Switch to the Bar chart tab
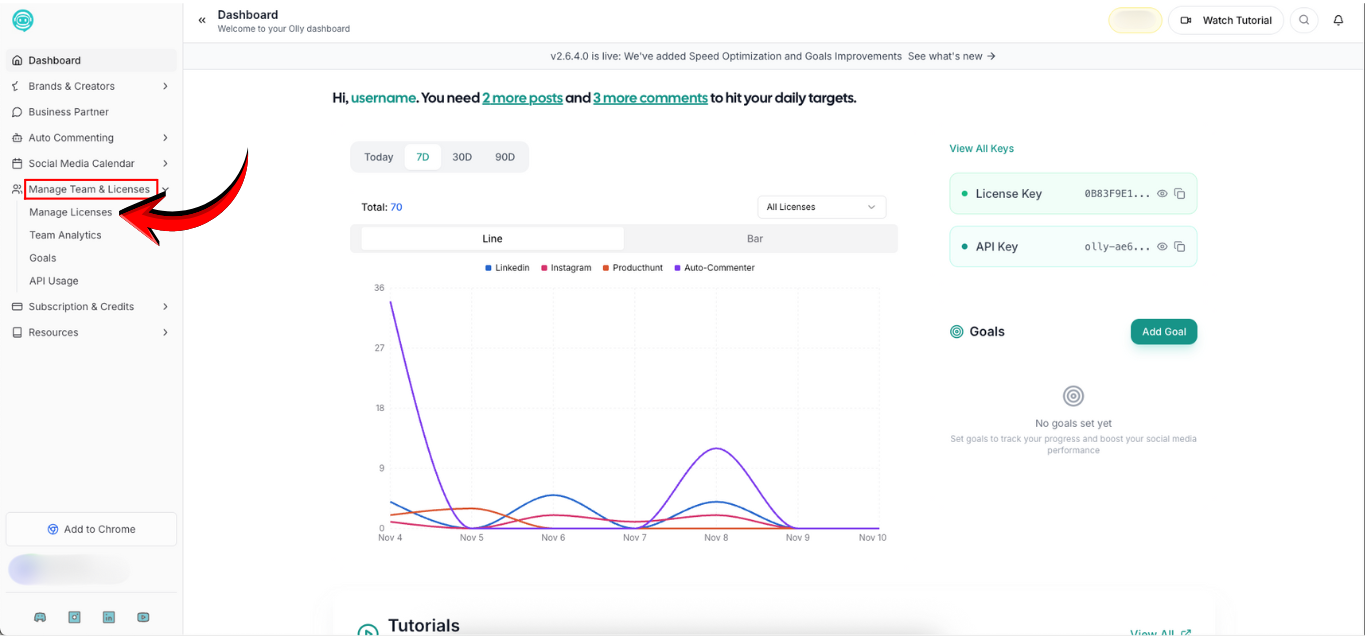This screenshot has width=1365, height=639. 755,239
